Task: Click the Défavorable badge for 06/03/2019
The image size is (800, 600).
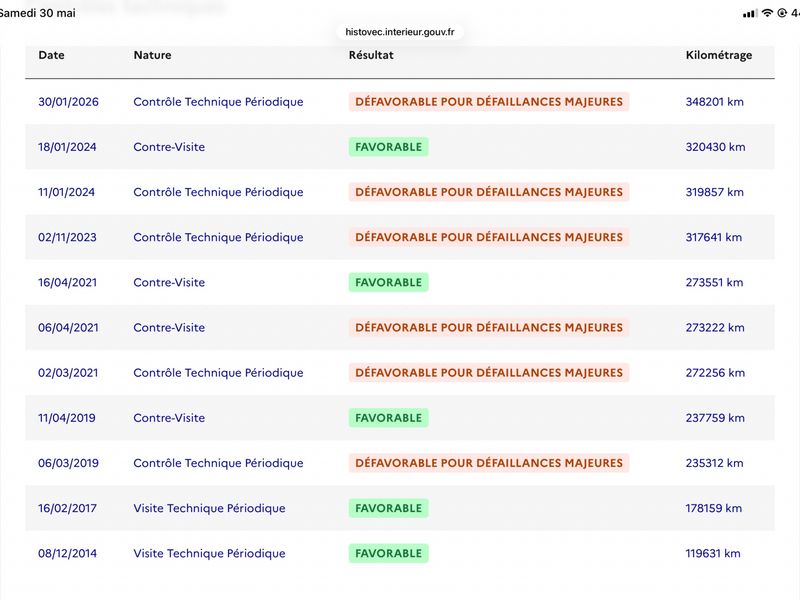Action: point(489,463)
